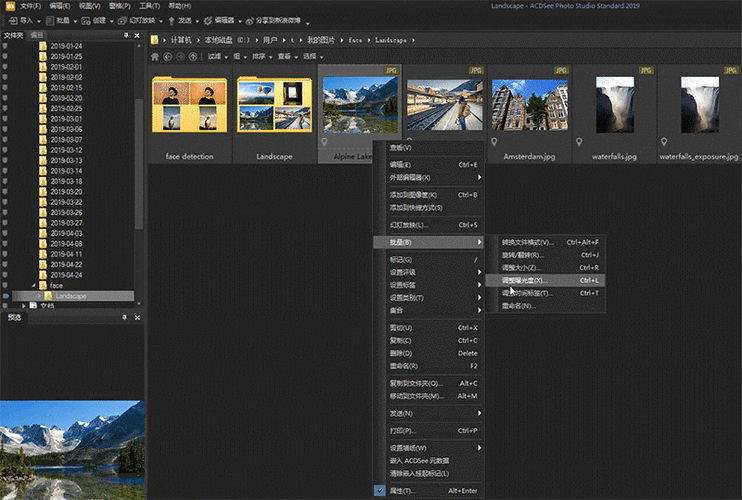Select the face detection folder thumbnail

[x=189, y=114]
